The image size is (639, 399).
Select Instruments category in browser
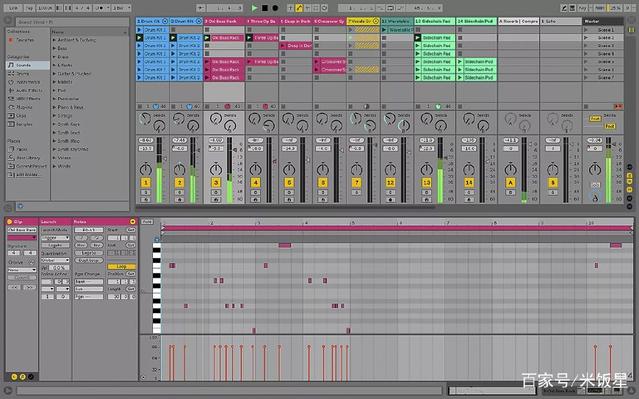pyautogui.click(x=28, y=82)
